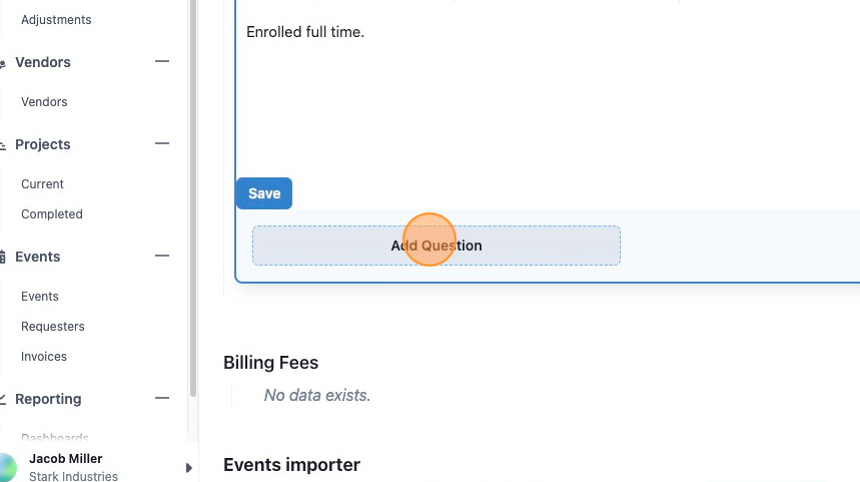This screenshot has height=482, width=860.
Task: Open the user menu arrow beside Jacob Miller
Action: point(189,468)
